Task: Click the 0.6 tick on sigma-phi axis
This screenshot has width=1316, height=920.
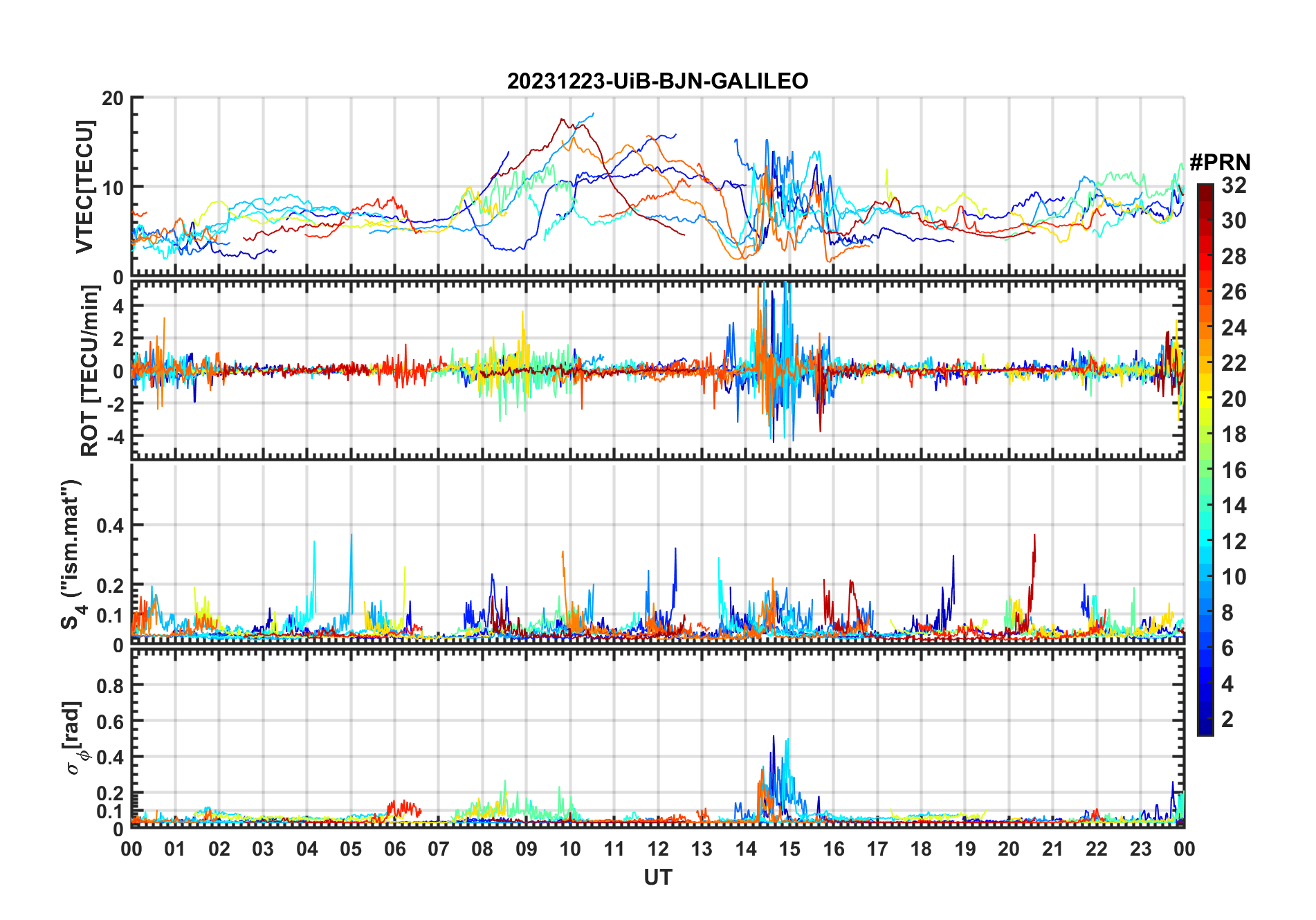Action: (109, 721)
